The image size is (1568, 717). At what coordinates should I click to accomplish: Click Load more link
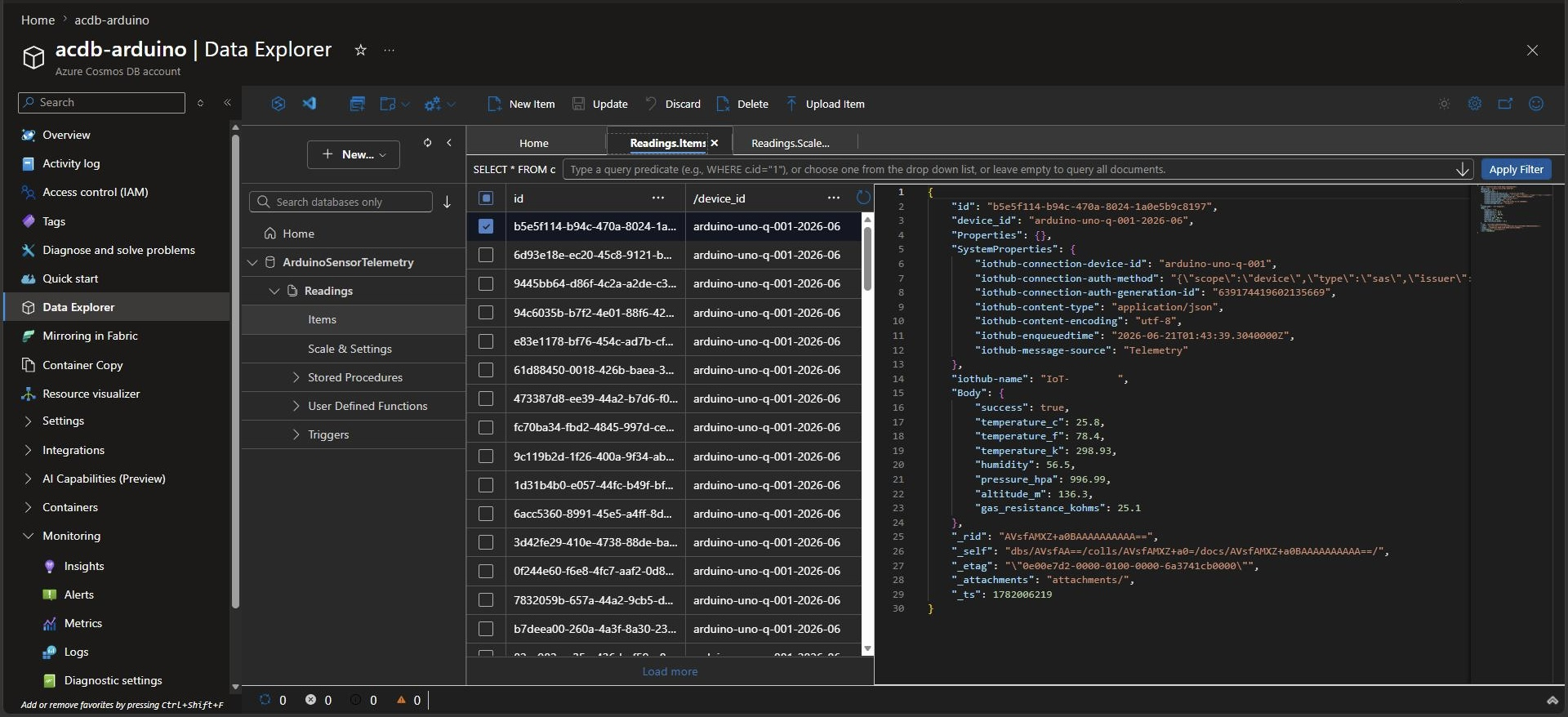(670, 671)
